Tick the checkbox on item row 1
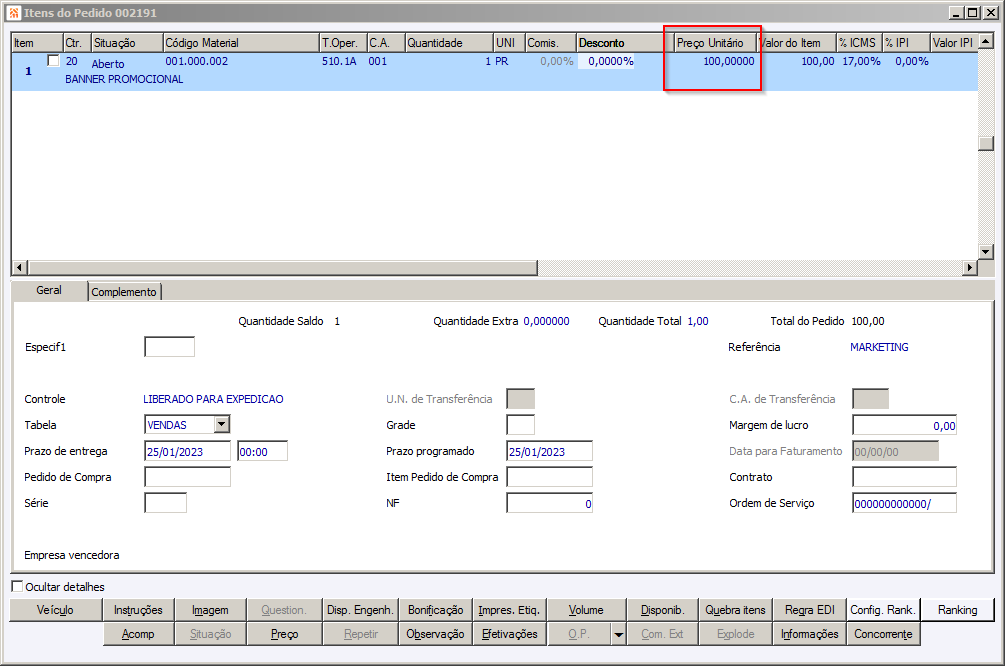This screenshot has width=1005, height=666. point(54,61)
